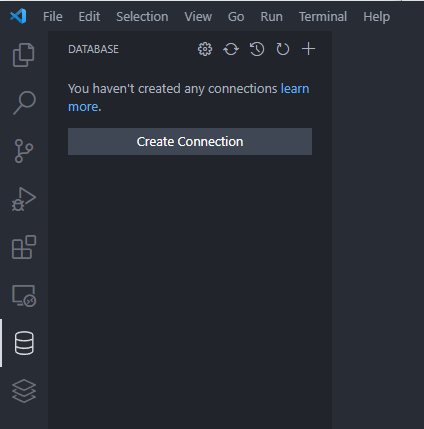Viewport: 424px width, 429px height.
Task: Open the Search view magnifier icon
Action: click(x=24, y=103)
